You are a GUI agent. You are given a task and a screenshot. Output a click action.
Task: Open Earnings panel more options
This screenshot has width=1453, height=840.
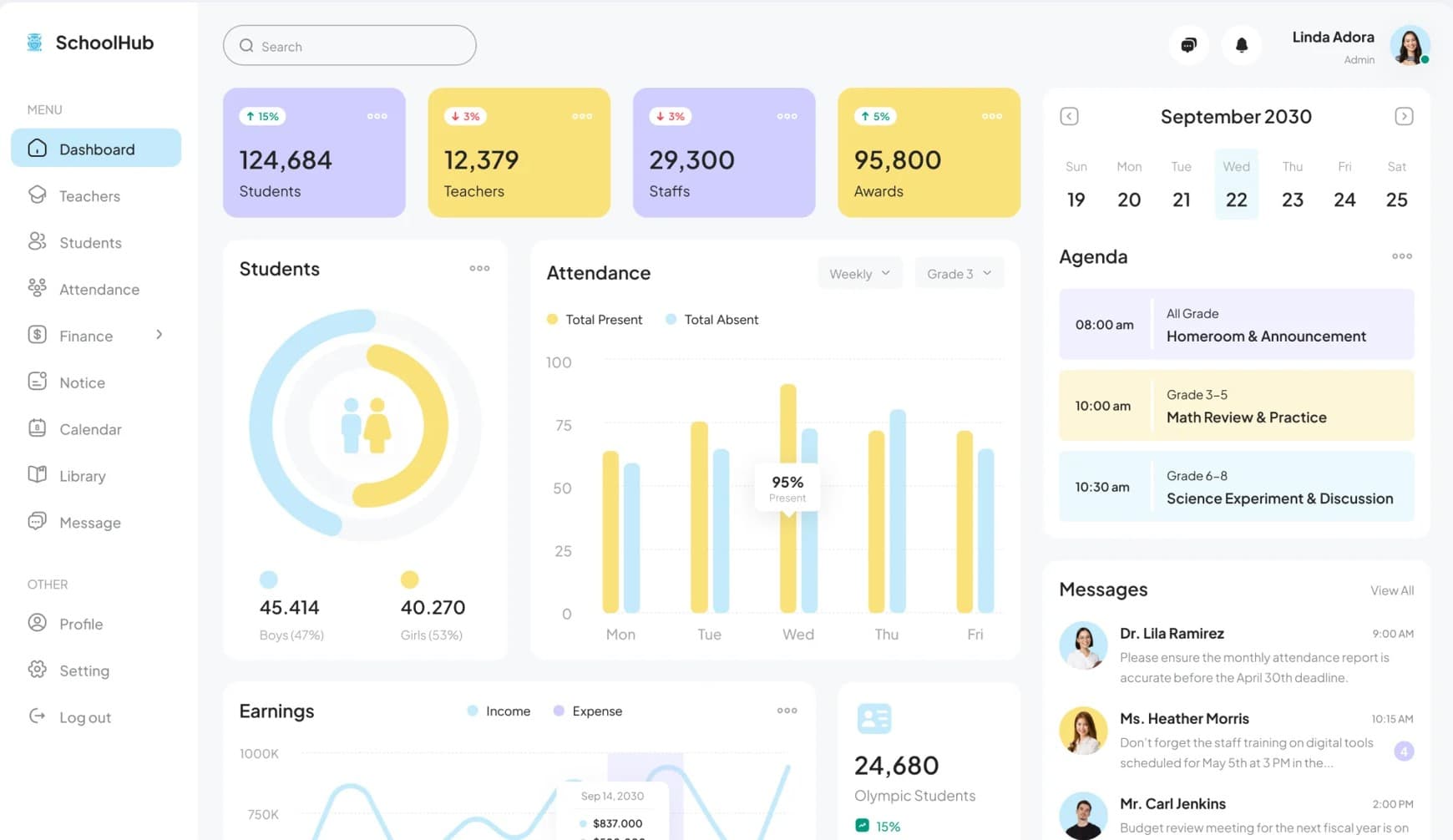(x=787, y=711)
